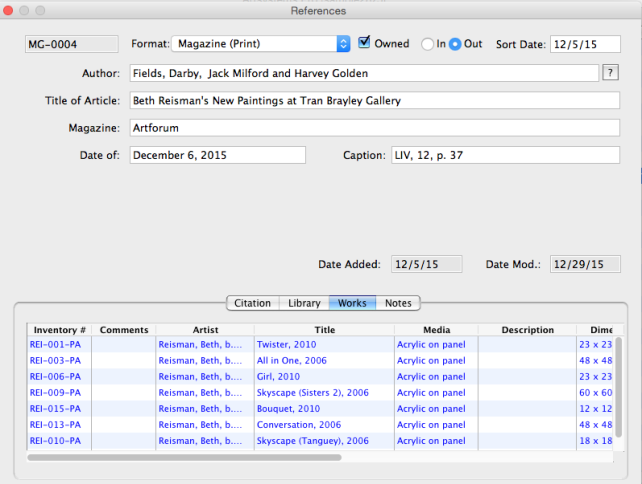Screen dimensions: 642x484
Task: Select the Out radio button
Action: (x=455, y=44)
